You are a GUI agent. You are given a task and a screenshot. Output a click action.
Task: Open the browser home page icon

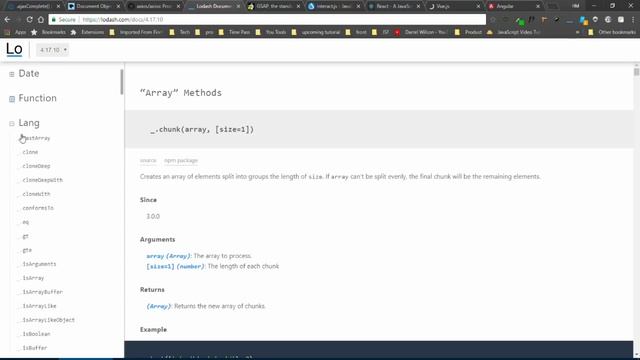[x=41, y=20]
